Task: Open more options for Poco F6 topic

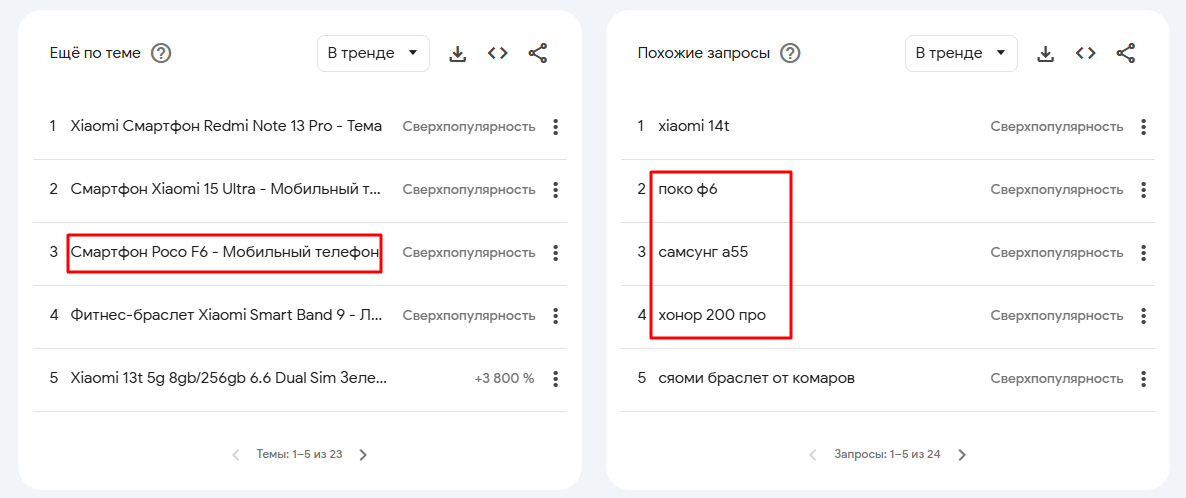Action: tap(556, 252)
